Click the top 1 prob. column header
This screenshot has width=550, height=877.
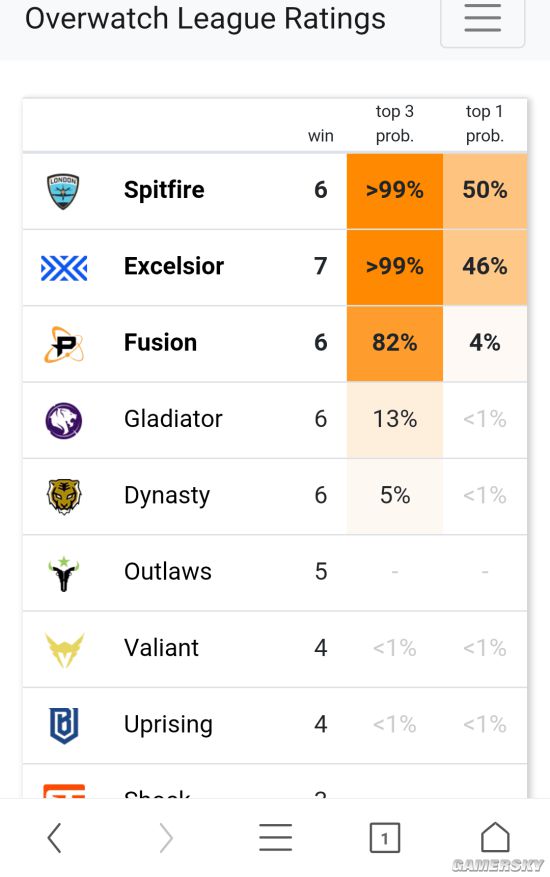[485, 123]
